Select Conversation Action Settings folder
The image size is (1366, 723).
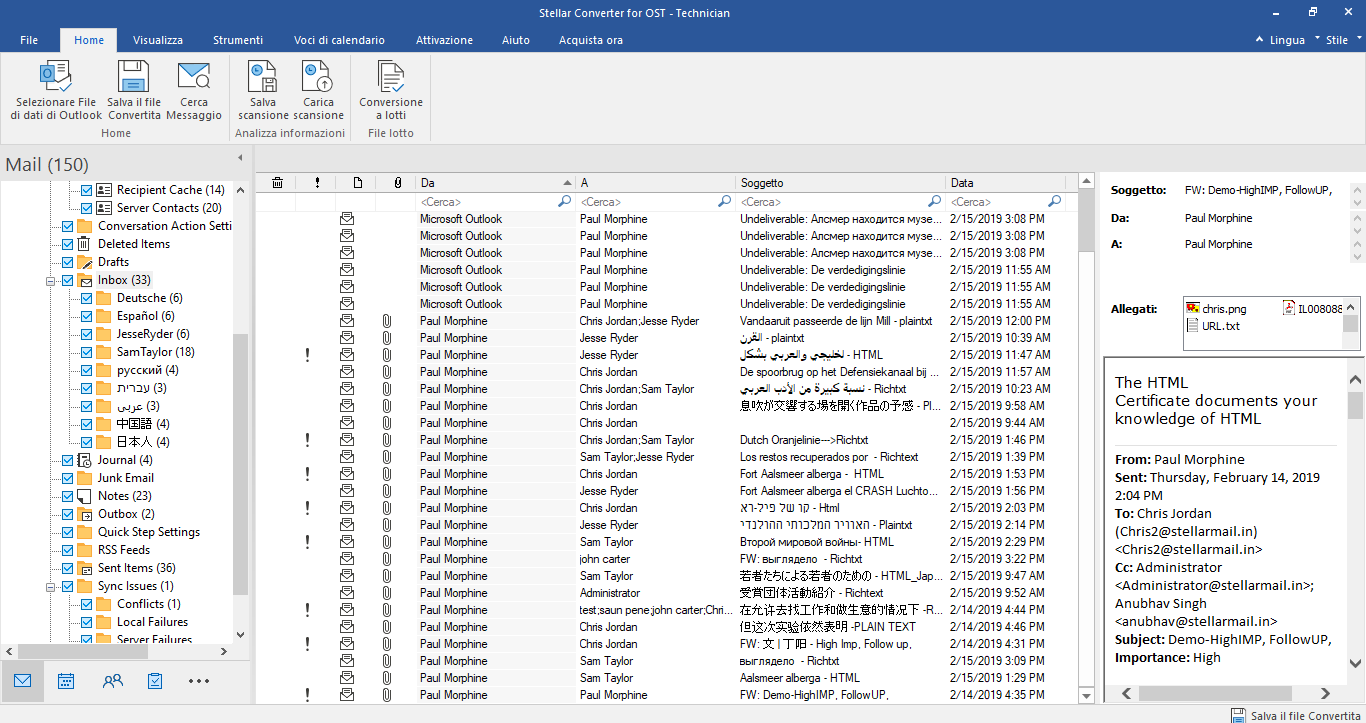[x=165, y=226]
